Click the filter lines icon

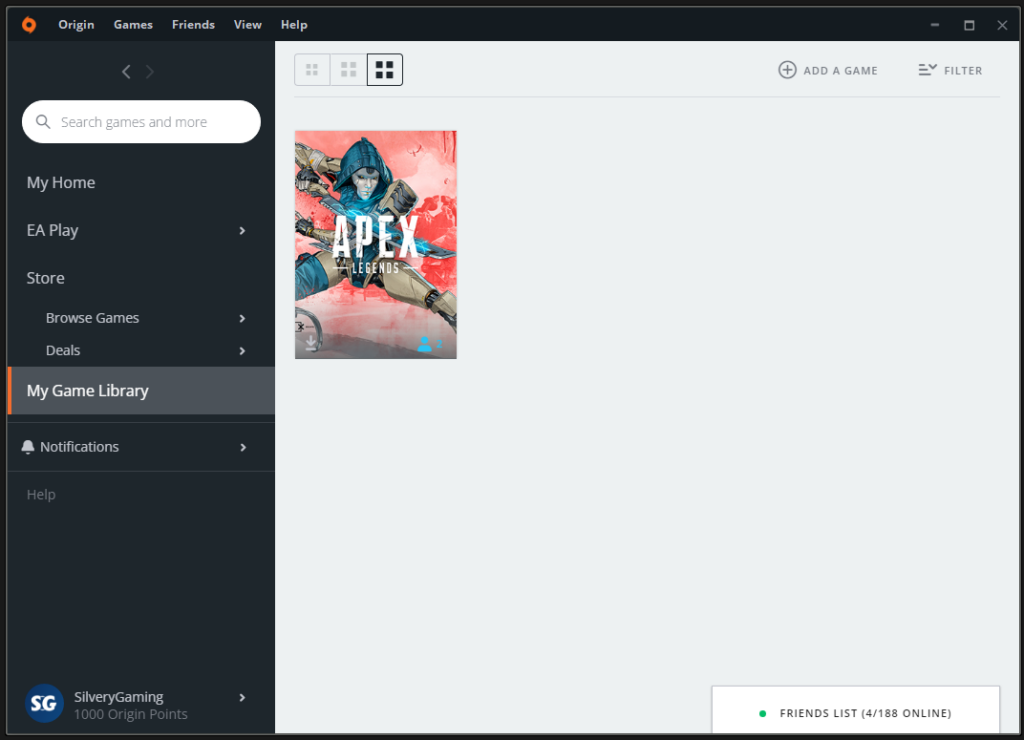coord(927,70)
